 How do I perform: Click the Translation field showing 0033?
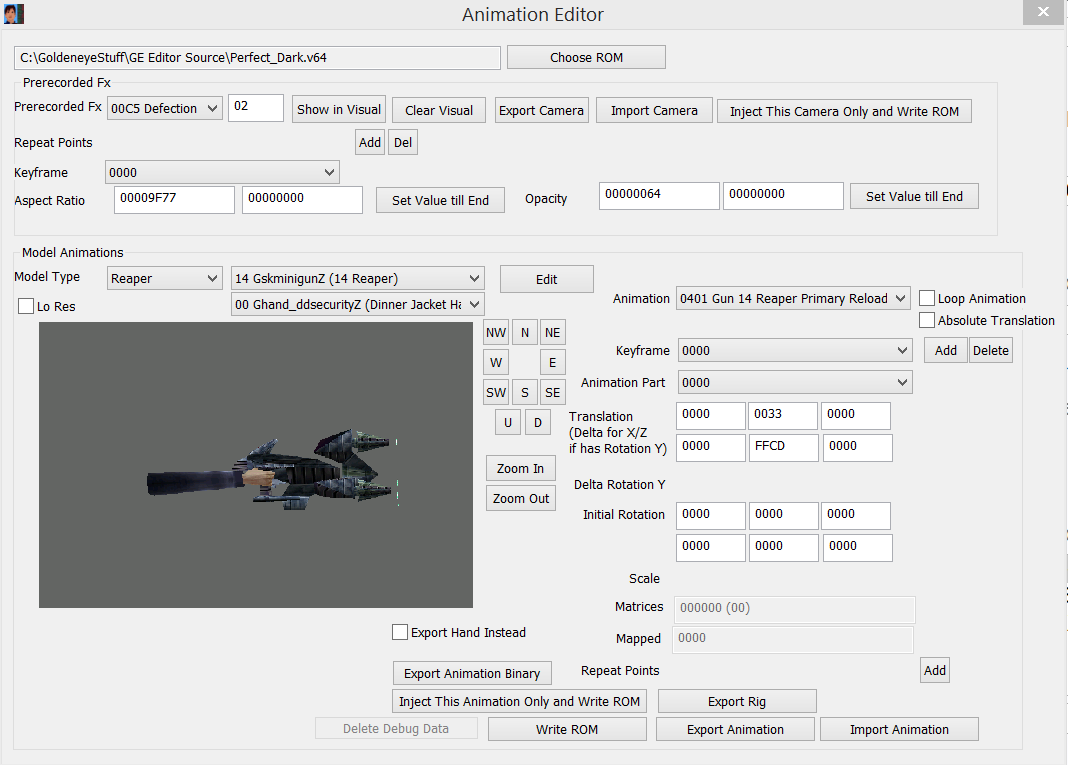click(783, 416)
